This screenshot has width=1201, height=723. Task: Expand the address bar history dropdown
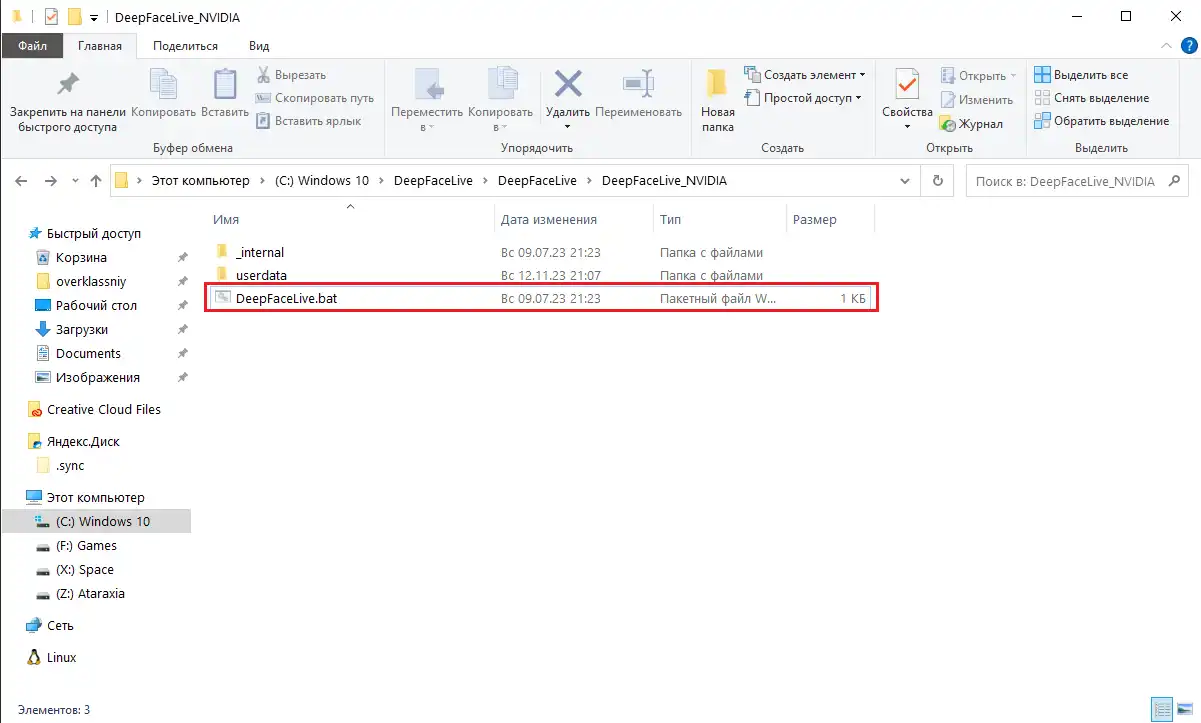[x=905, y=181]
